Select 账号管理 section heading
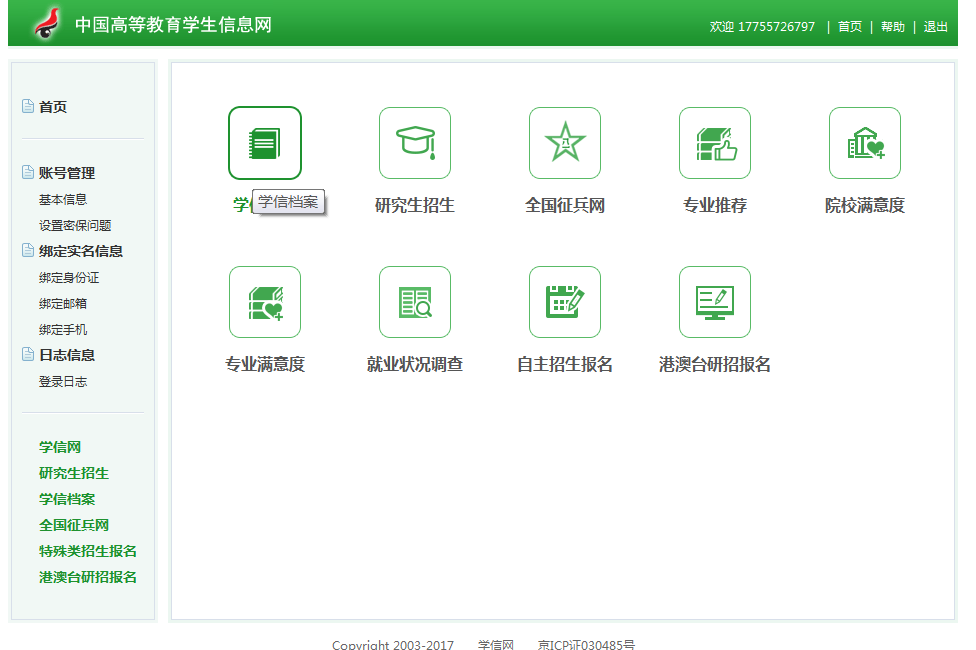 [67, 173]
